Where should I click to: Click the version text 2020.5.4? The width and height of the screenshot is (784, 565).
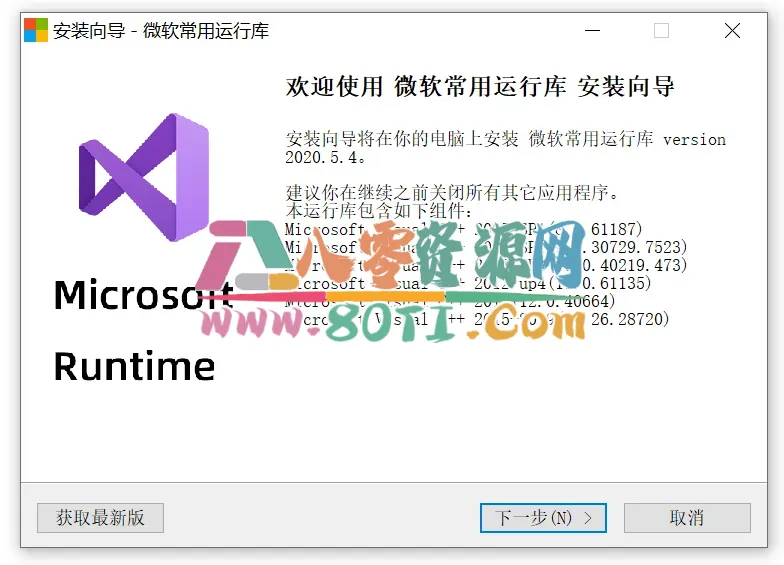(x=324, y=158)
